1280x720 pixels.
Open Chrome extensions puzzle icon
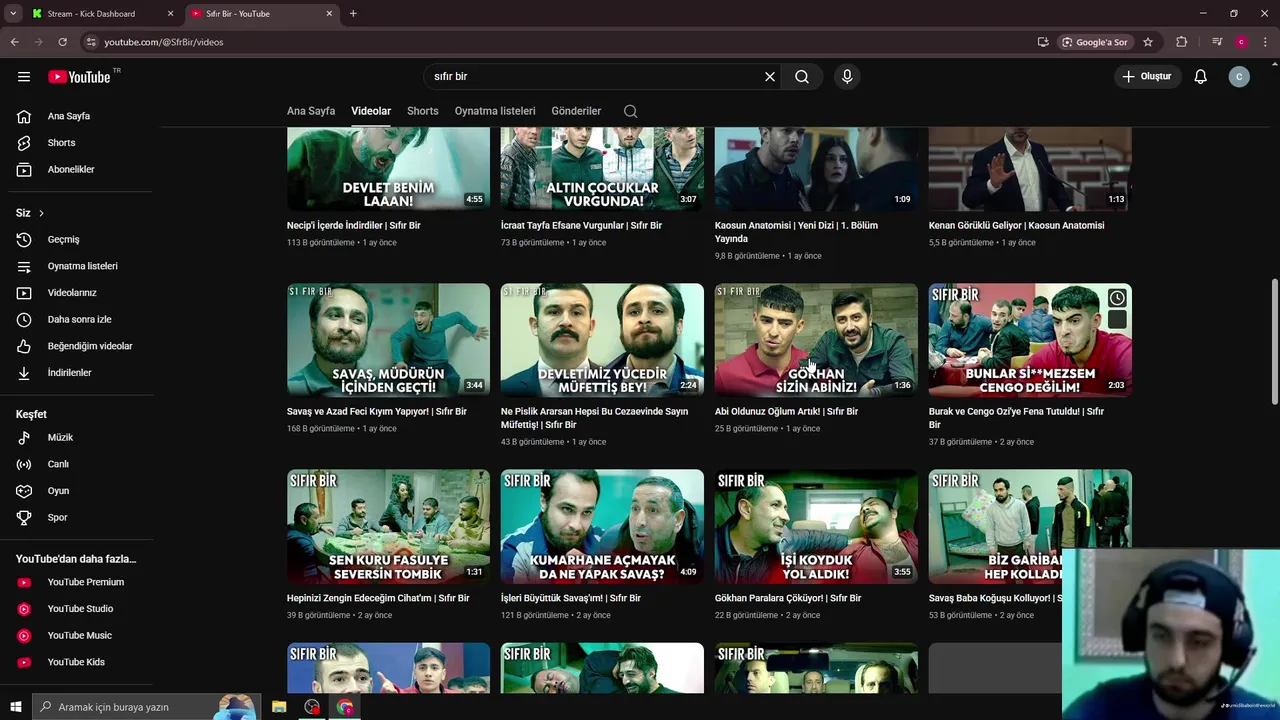coord(1181,42)
